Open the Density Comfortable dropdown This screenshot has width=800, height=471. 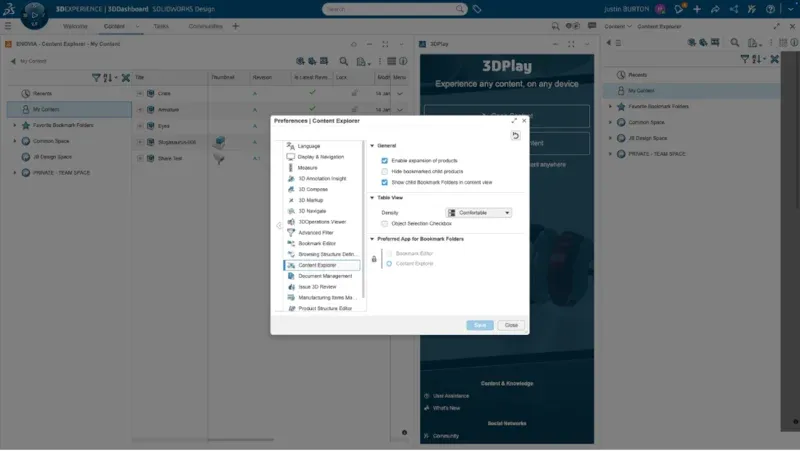(479, 213)
